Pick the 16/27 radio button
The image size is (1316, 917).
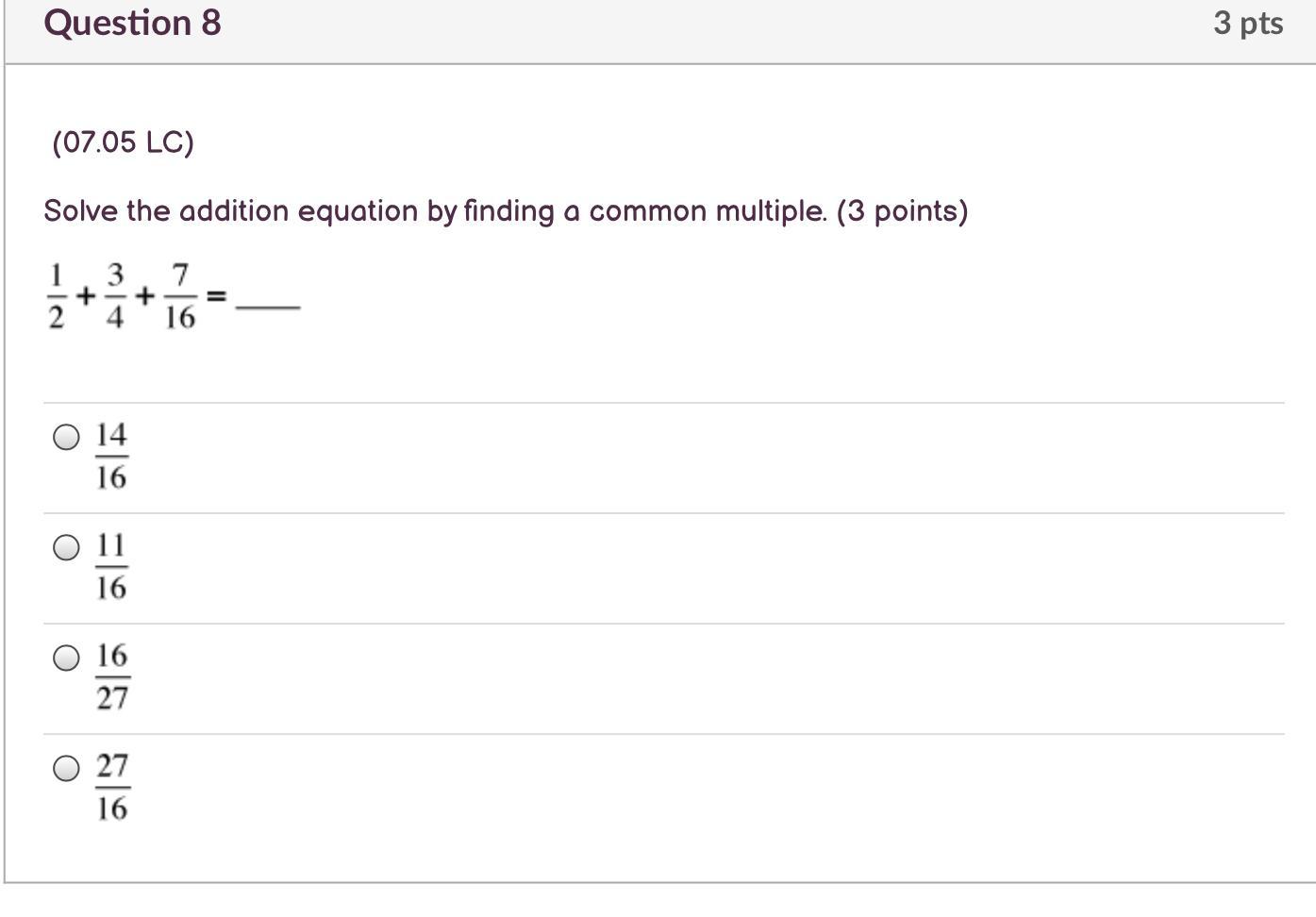[x=66, y=658]
